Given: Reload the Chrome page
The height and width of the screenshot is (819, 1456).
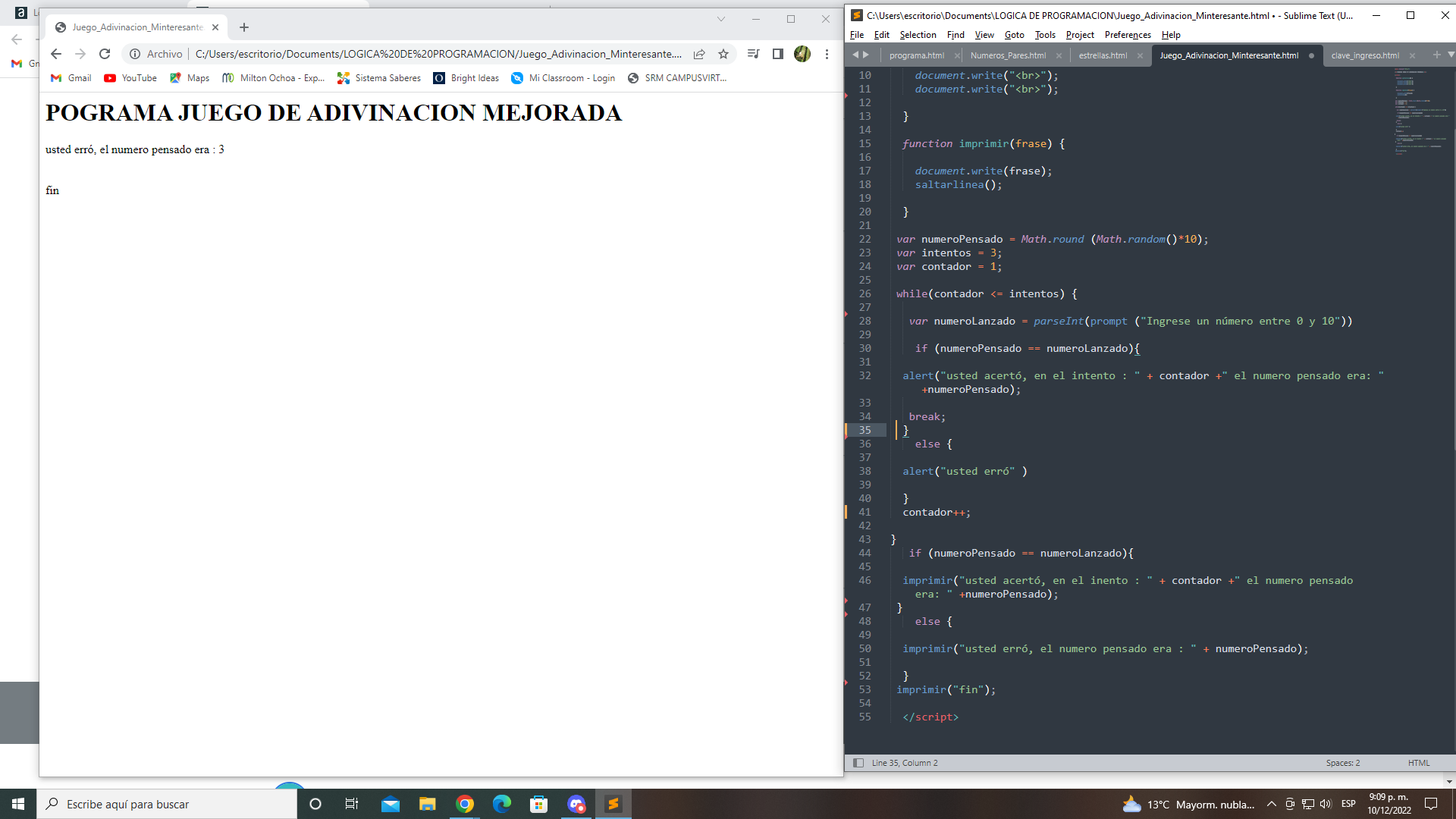Looking at the screenshot, I should click(105, 54).
